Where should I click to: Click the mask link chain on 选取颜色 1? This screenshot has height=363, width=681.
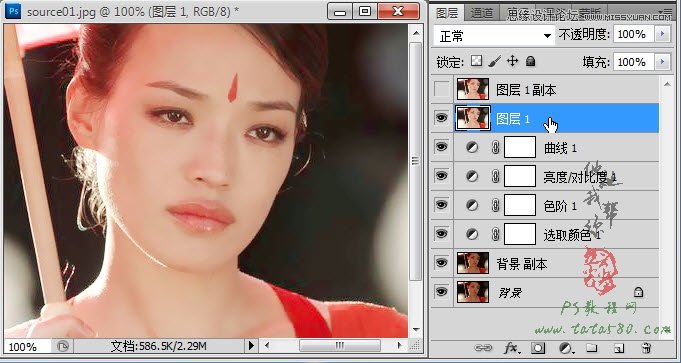(x=495, y=234)
